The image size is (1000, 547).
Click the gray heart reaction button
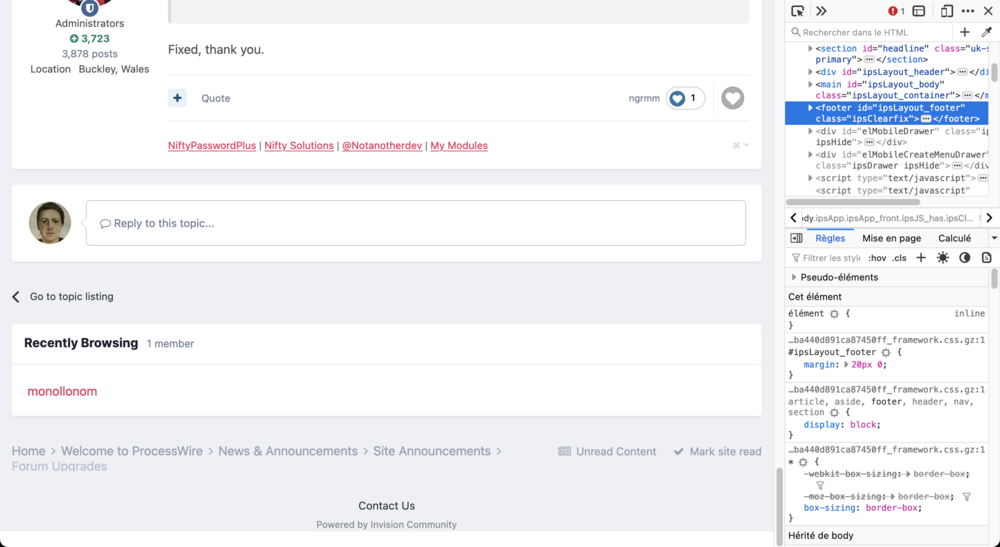click(733, 98)
